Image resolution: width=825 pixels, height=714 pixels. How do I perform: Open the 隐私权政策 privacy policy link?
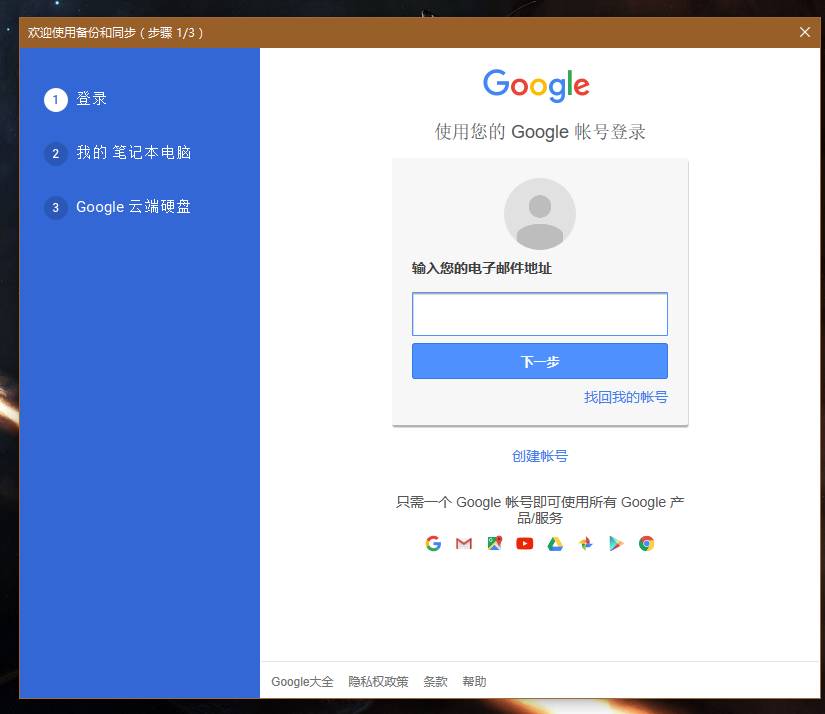(378, 681)
